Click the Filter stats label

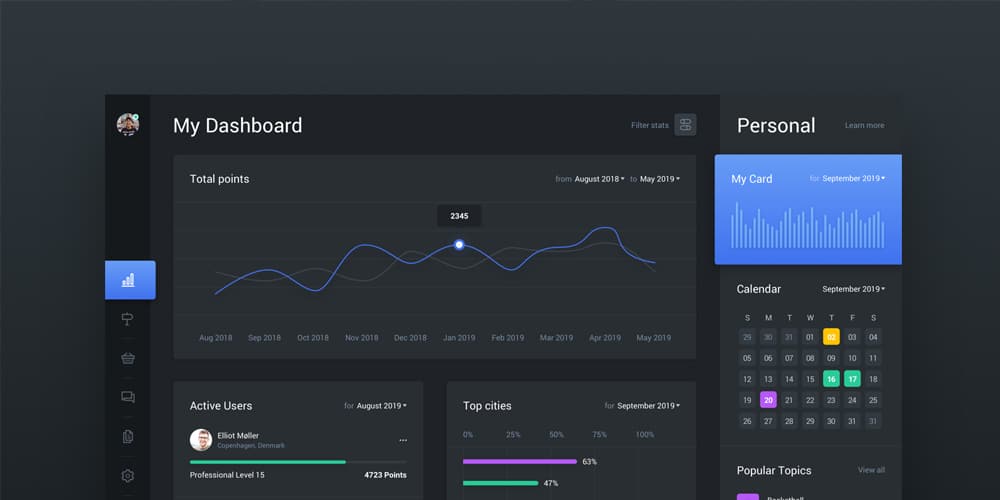[x=650, y=126]
